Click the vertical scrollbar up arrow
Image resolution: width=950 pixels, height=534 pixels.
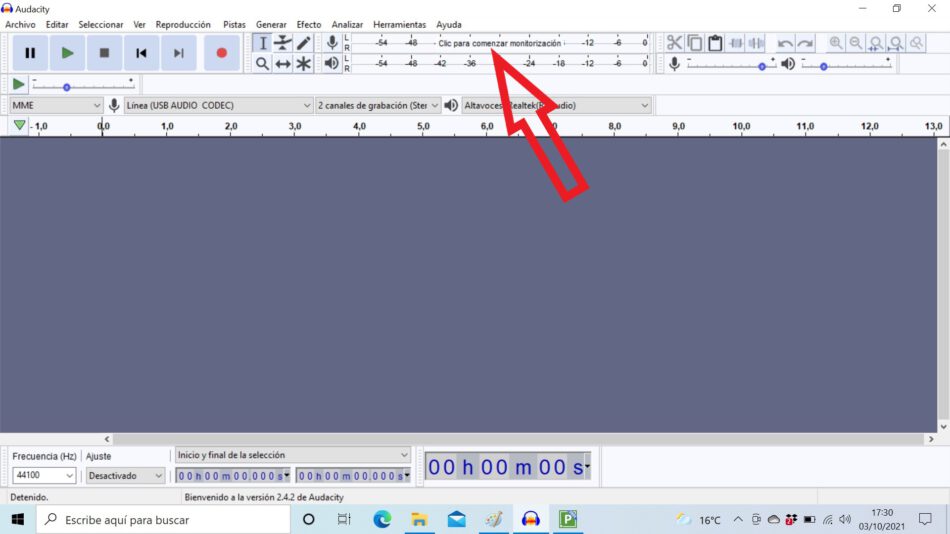(x=943, y=144)
